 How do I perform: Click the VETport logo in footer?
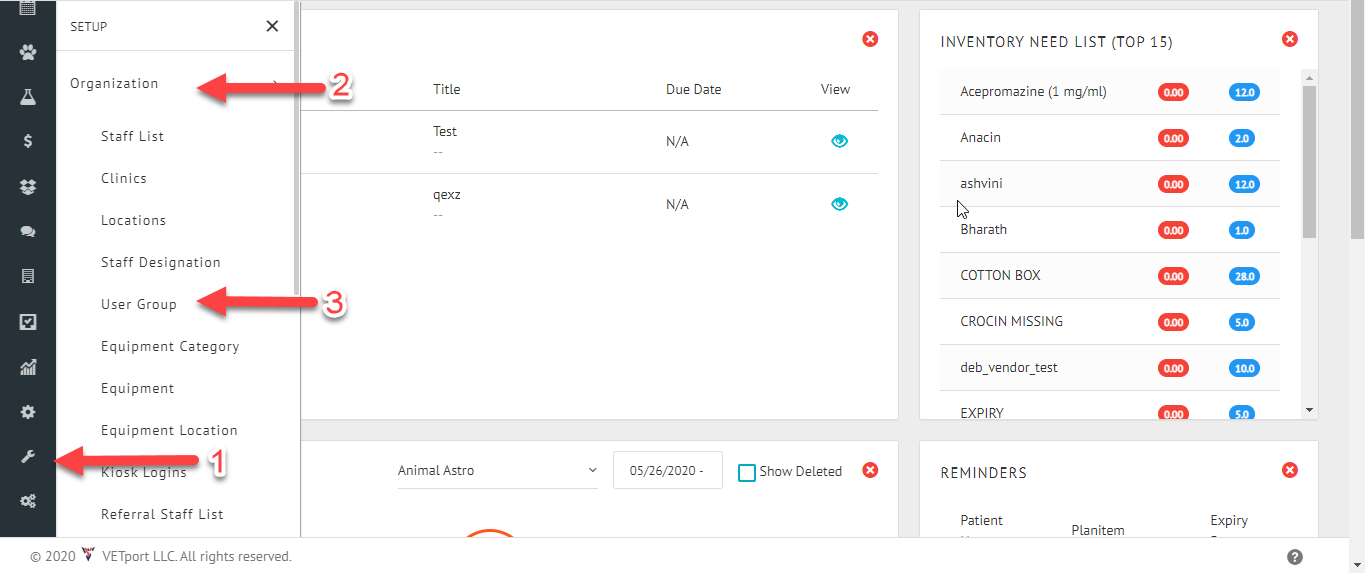[89, 555]
